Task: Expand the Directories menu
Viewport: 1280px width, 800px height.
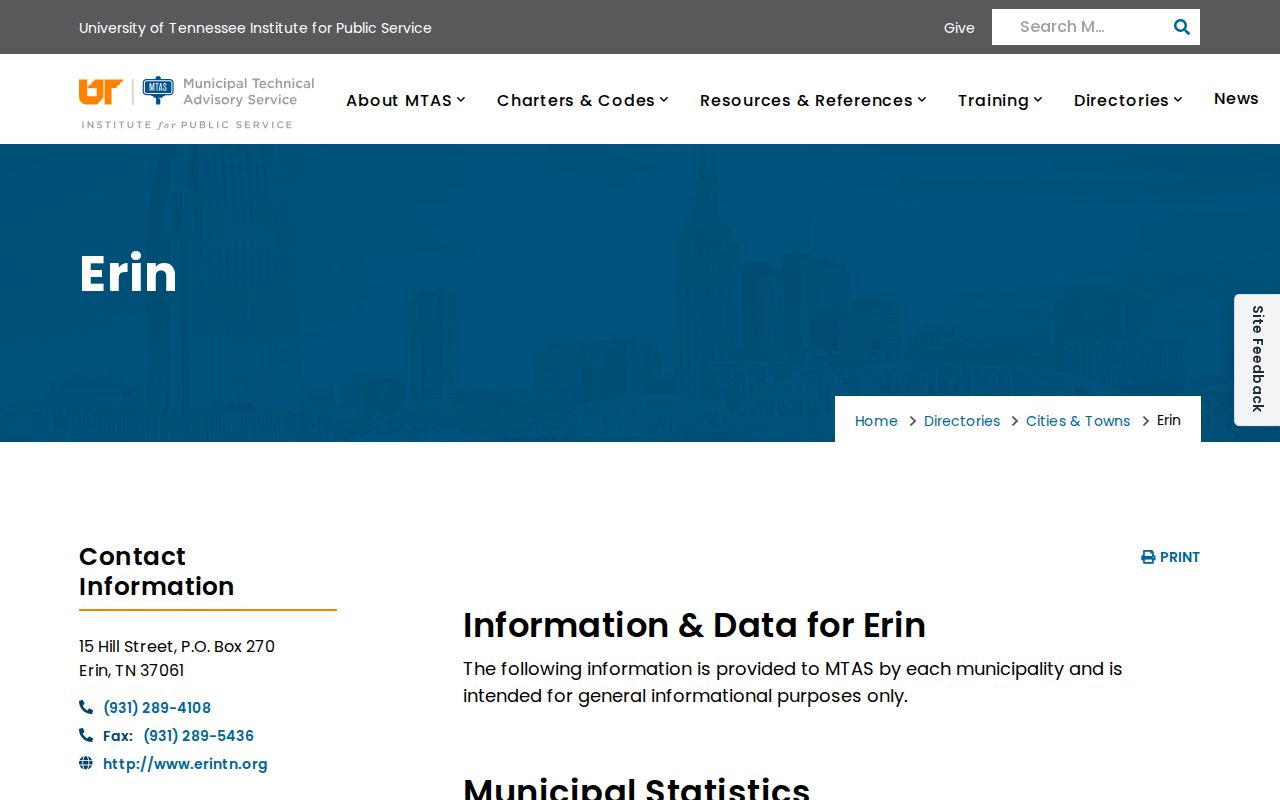Action: click(1128, 100)
